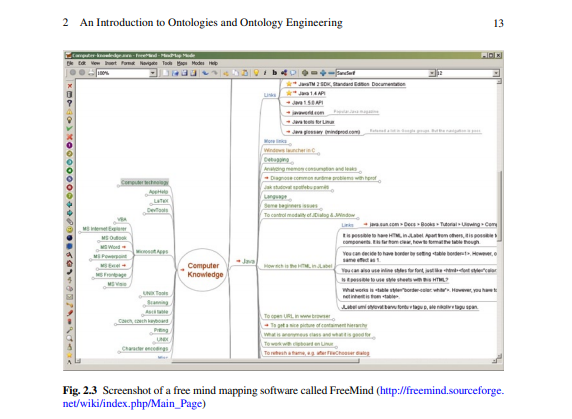Open the font size 12 dropdown
This screenshot has width=572, height=419.
click(496, 73)
